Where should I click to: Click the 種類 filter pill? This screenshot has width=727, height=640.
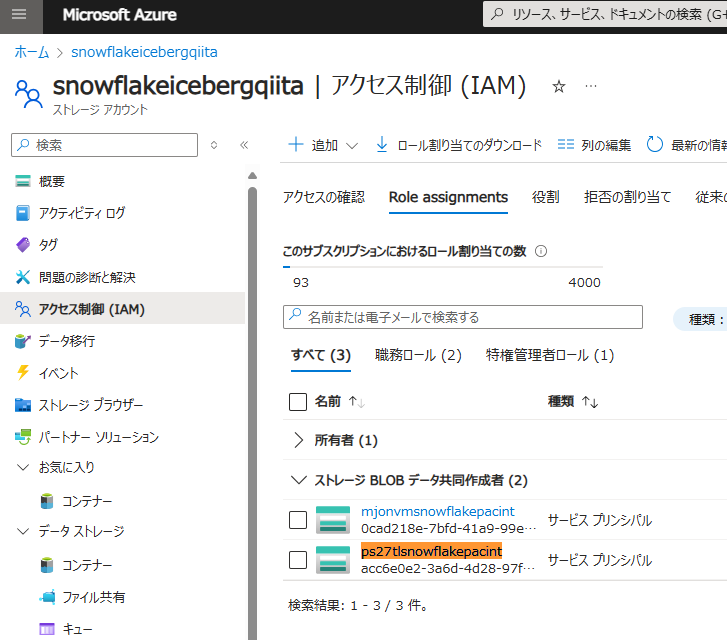(700, 319)
